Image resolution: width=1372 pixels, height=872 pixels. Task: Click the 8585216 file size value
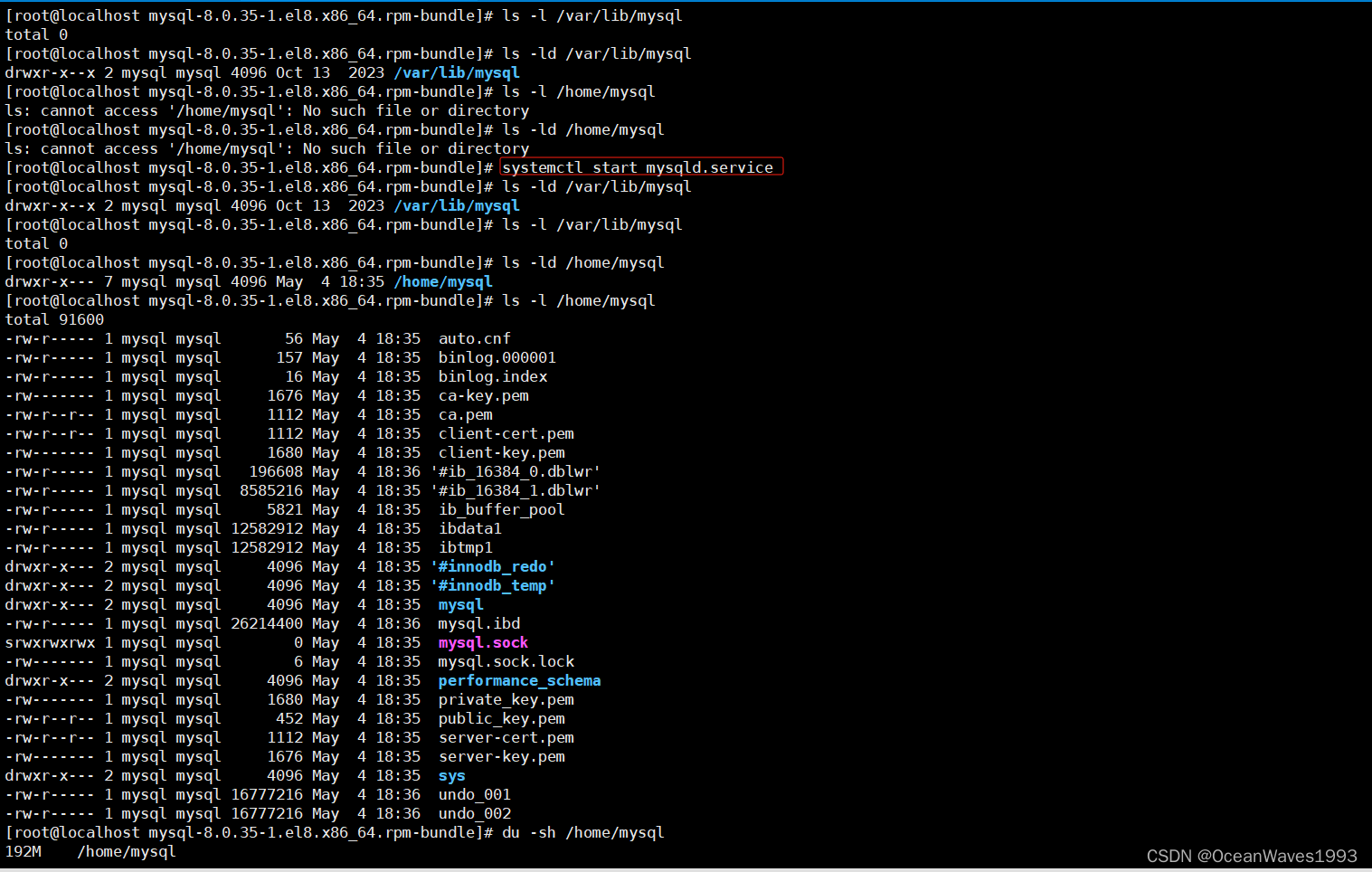pyautogui.click(x=271, y=490)
